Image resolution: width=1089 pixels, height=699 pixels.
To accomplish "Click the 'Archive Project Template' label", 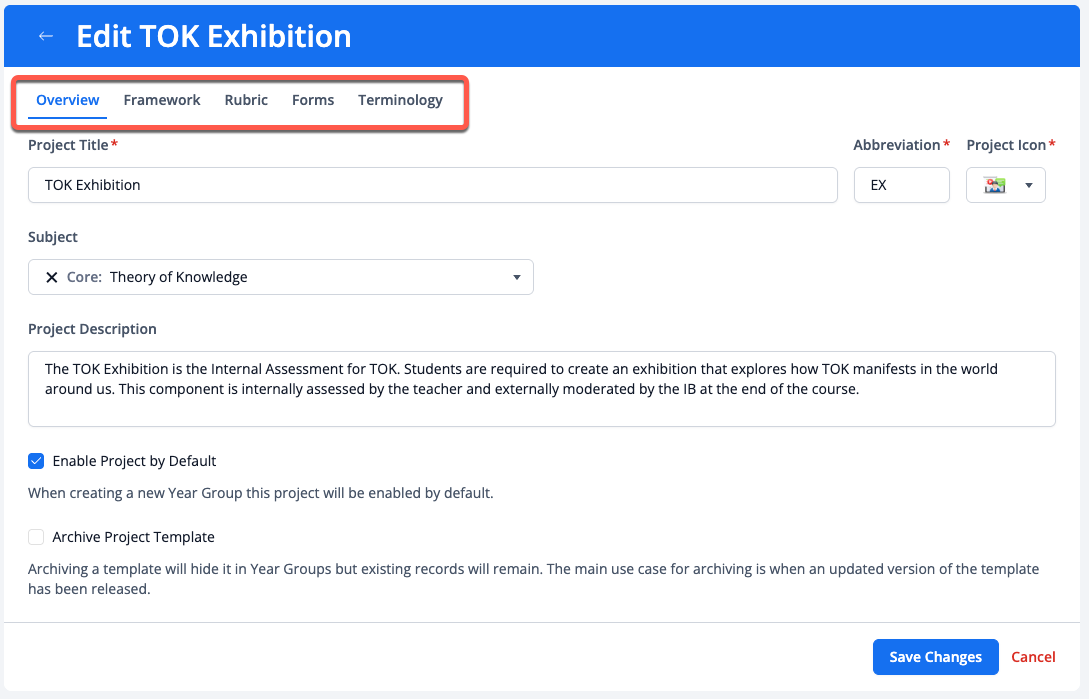I will coord(133,536).
